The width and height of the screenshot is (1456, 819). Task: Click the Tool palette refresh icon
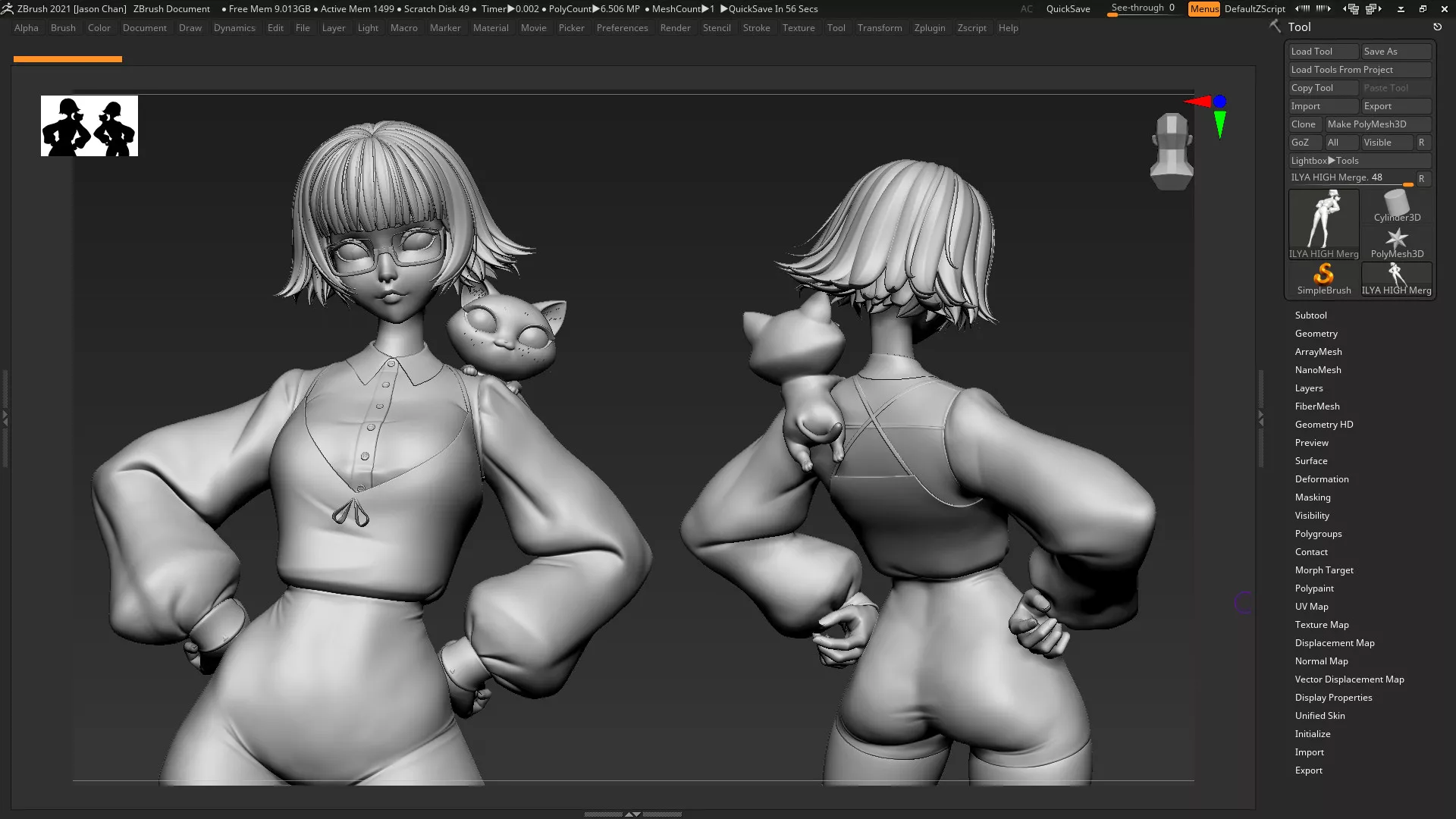pos(1437,27)
